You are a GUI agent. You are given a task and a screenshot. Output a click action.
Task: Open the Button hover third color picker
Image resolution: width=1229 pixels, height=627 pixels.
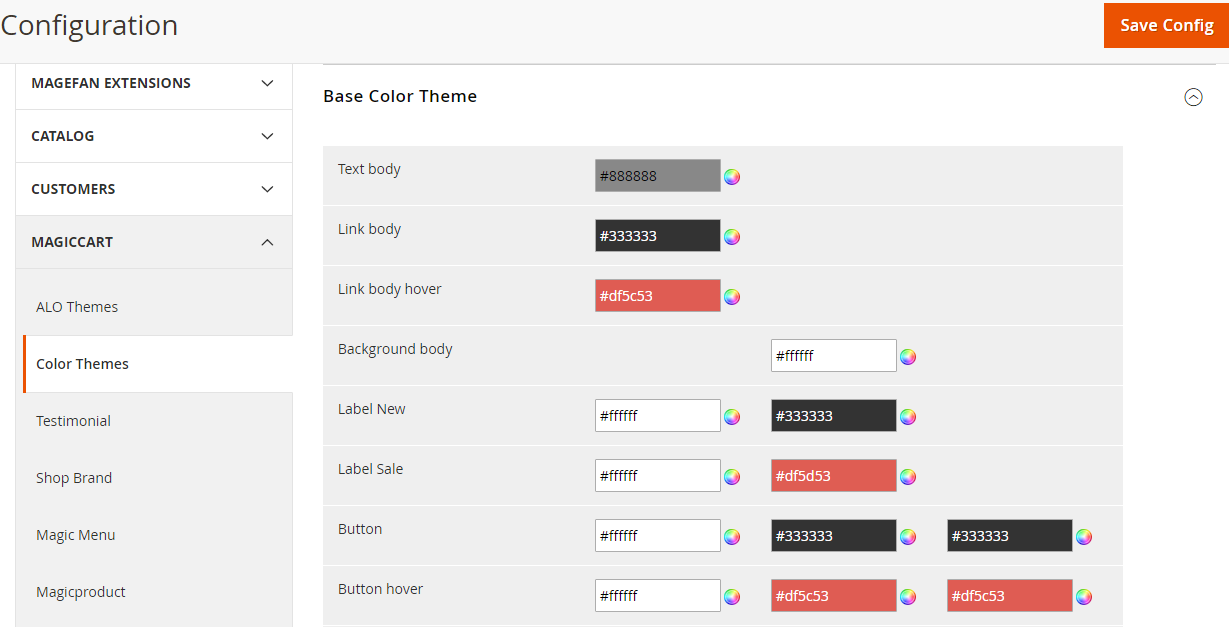point(1084,596)
